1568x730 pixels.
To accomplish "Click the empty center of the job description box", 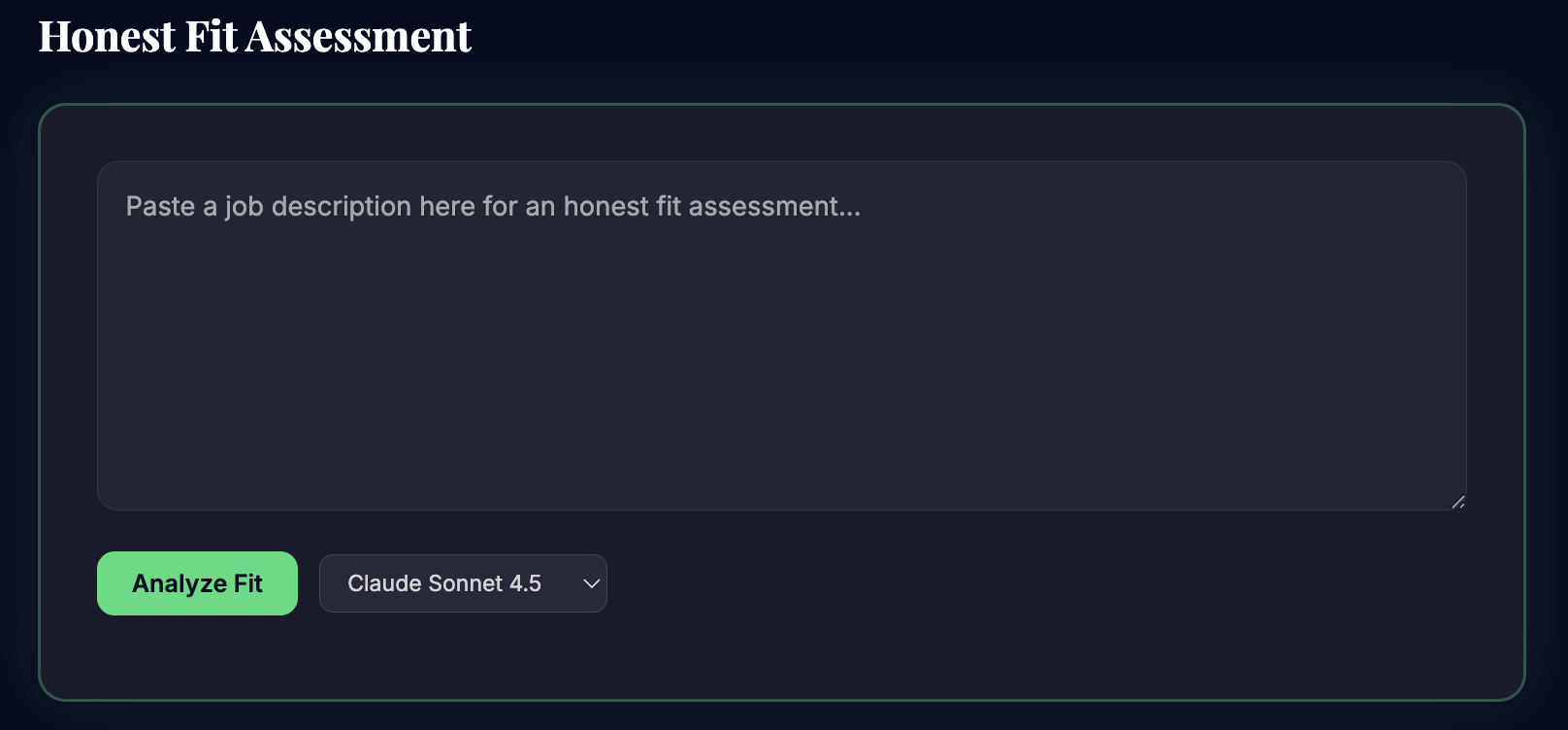I will [781, 349].
